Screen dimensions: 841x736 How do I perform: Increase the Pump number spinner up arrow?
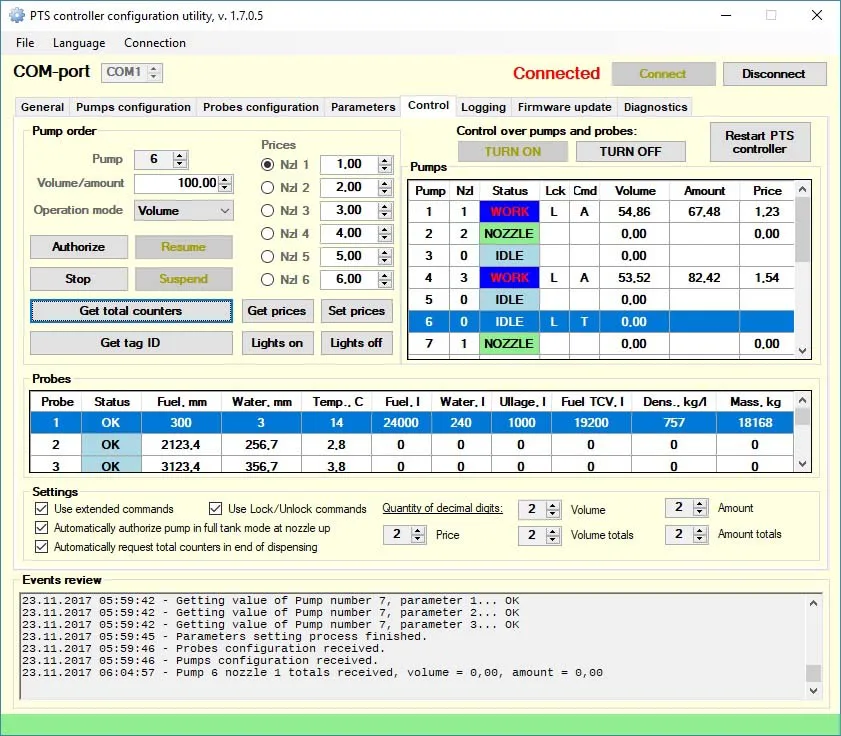pos(180,155)
